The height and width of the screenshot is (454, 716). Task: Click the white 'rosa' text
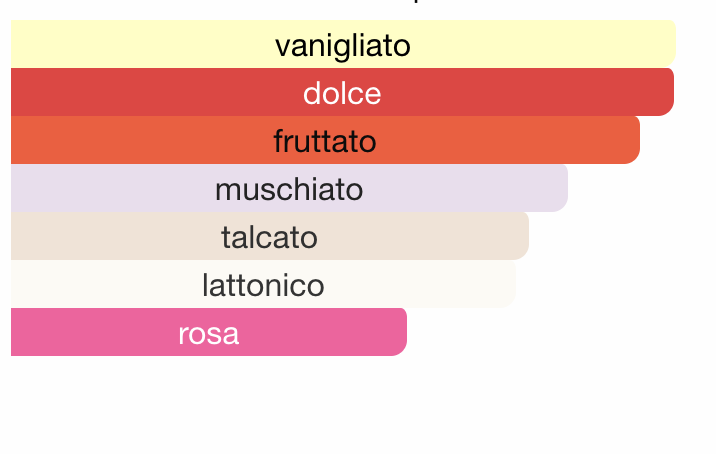[x=209, y=334]
